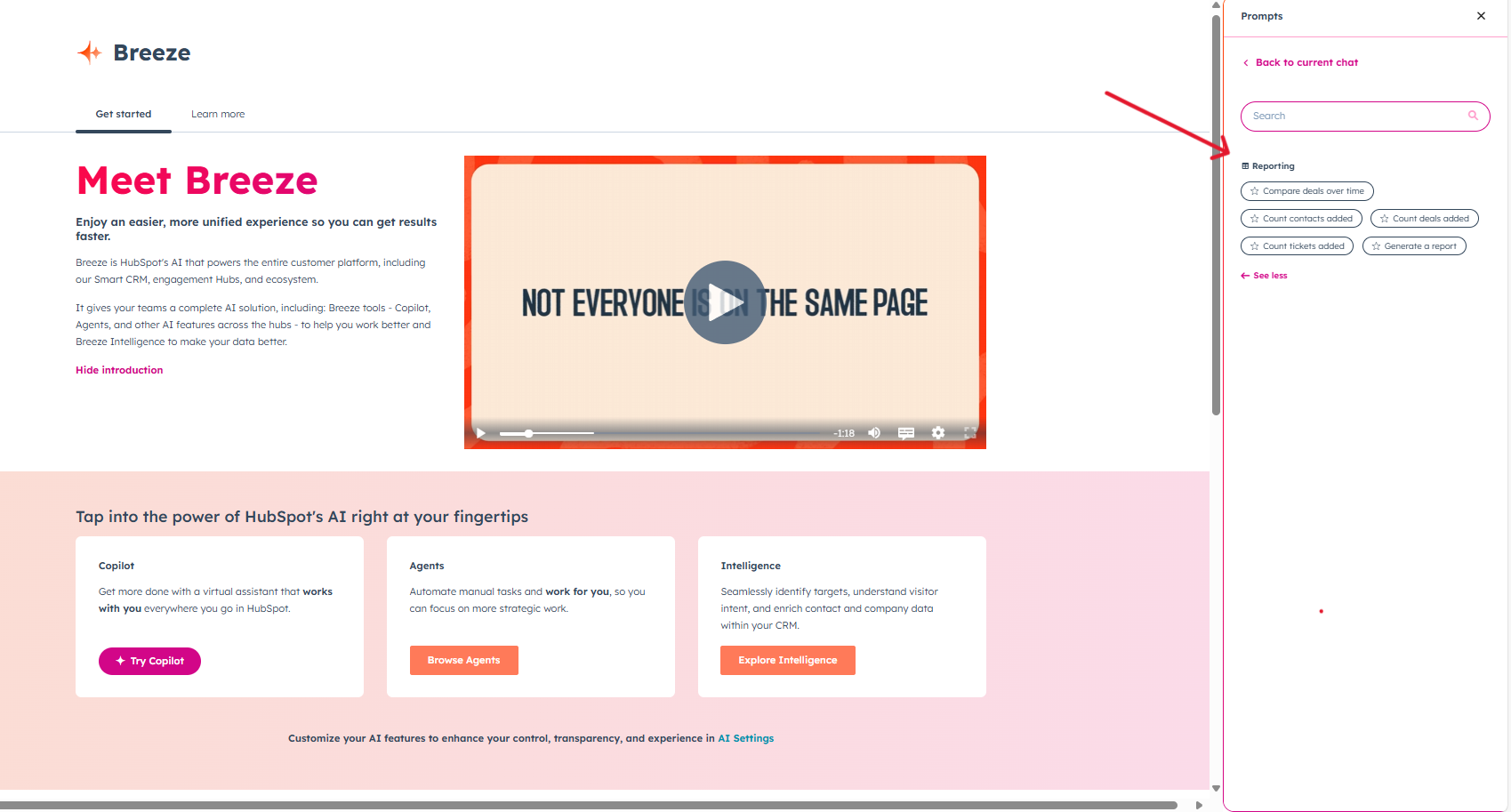This screenshot has height=812, width=1511.
Task: Open the video settings gear
Action: coord(937,433)
